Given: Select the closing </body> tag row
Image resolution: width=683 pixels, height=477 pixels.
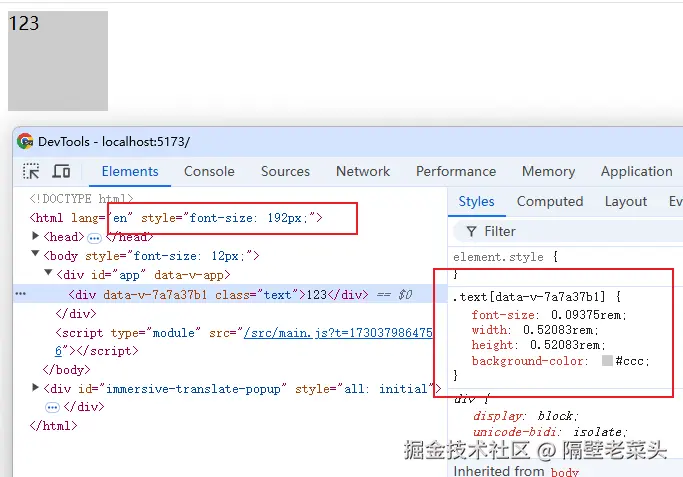Looking at the screenshot, I should 66,370.
